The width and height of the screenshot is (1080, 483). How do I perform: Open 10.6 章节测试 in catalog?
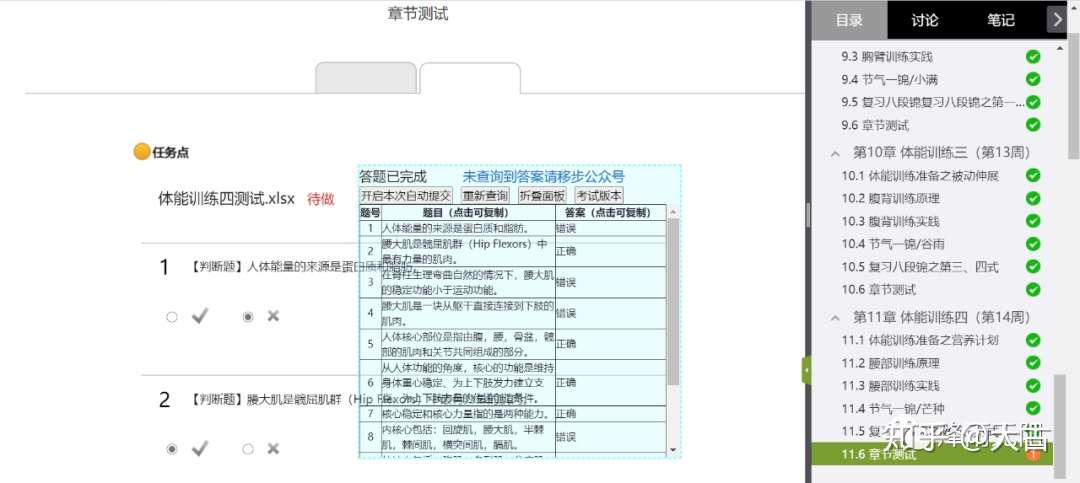pos(879,289)
